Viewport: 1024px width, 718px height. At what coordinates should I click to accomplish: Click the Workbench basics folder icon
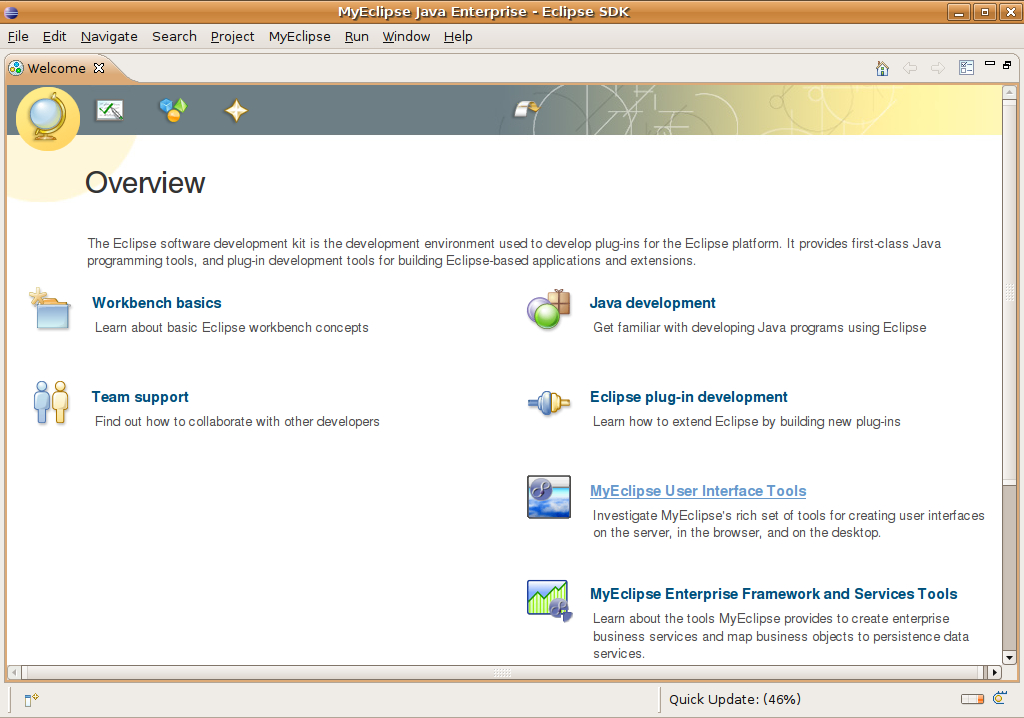pyautogui.click(x=51, y=308)
